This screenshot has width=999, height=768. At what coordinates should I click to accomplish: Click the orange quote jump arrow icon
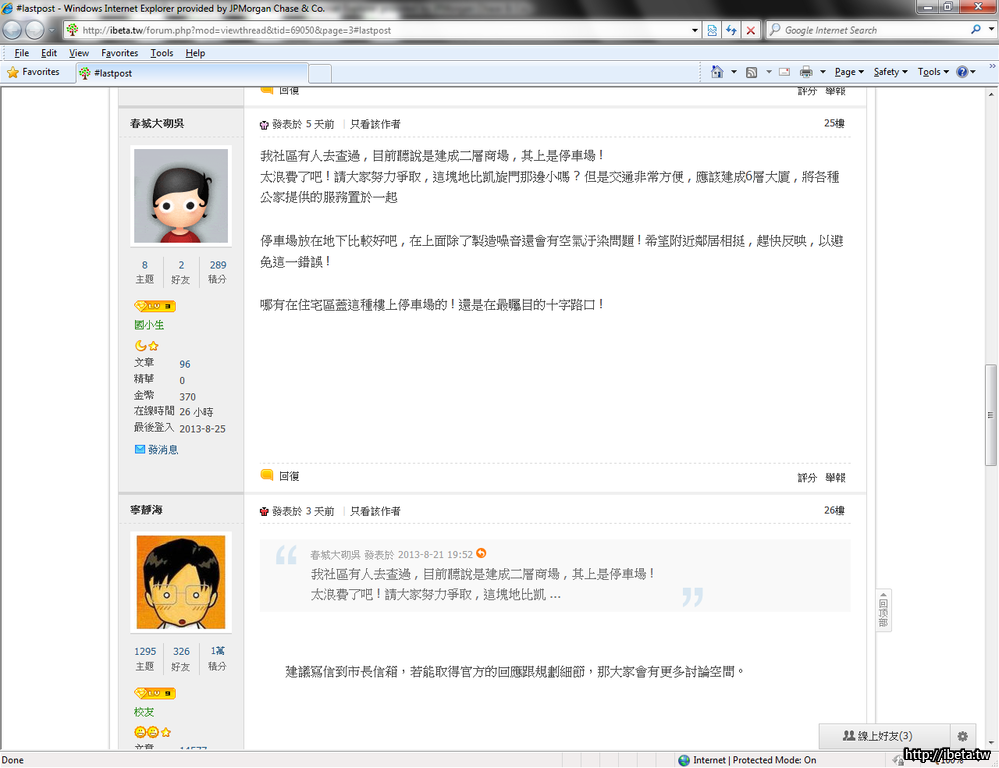[481, 553]
